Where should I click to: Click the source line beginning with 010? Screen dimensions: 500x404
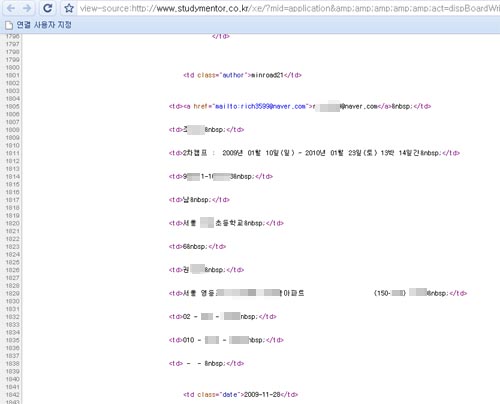(226, 340)
